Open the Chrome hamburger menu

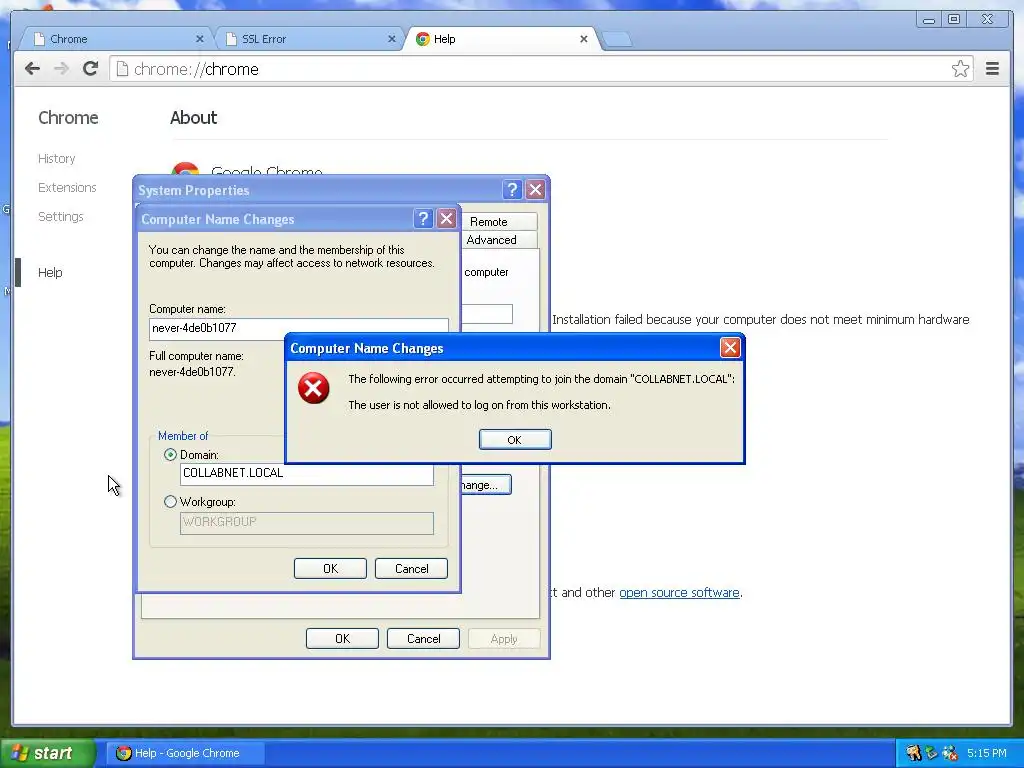click(992, 69)
